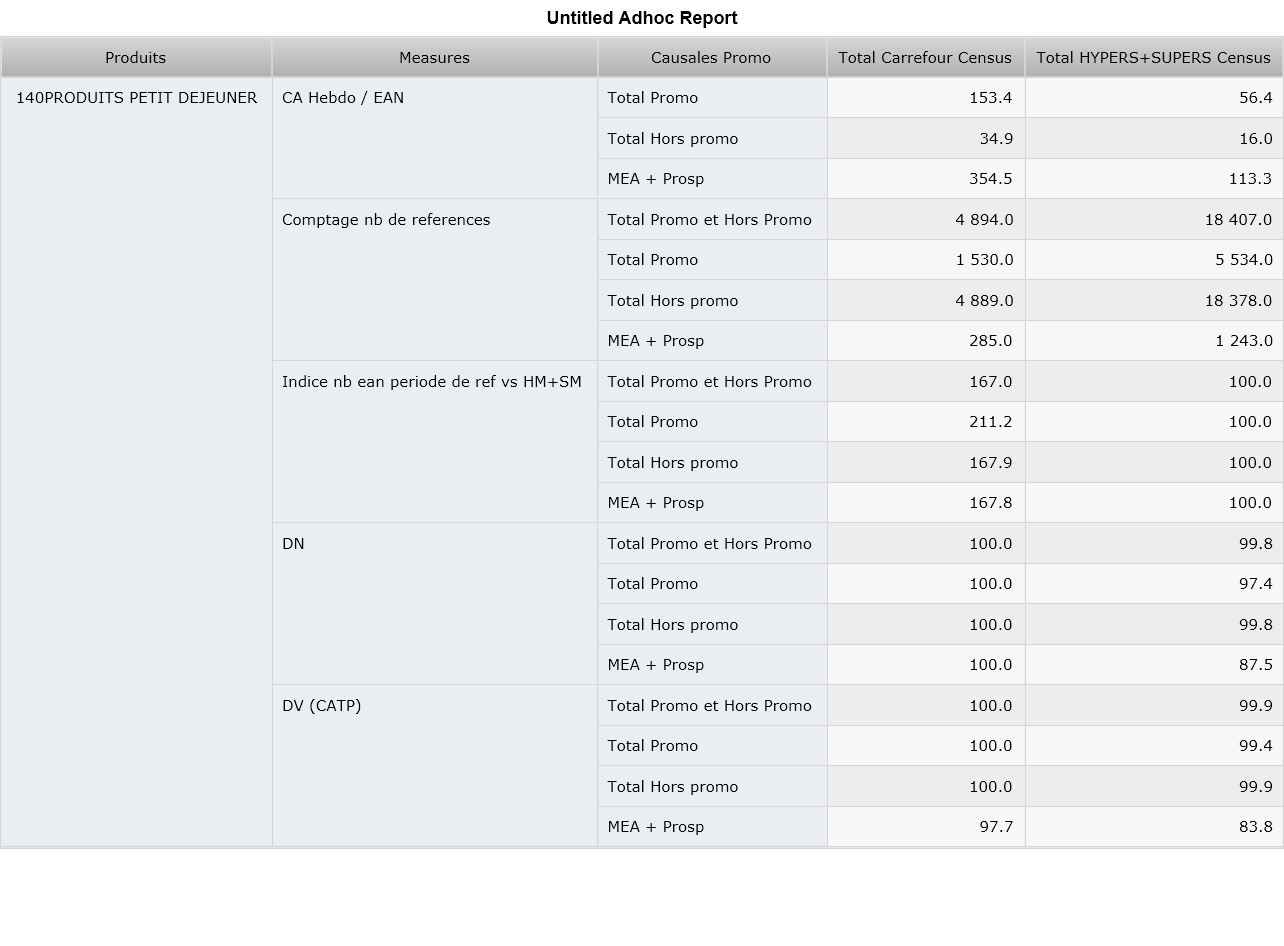The height and width of the screenshot is (946, 1284).
Task: Click the 285.0 value cell
Action: (926, 341)
